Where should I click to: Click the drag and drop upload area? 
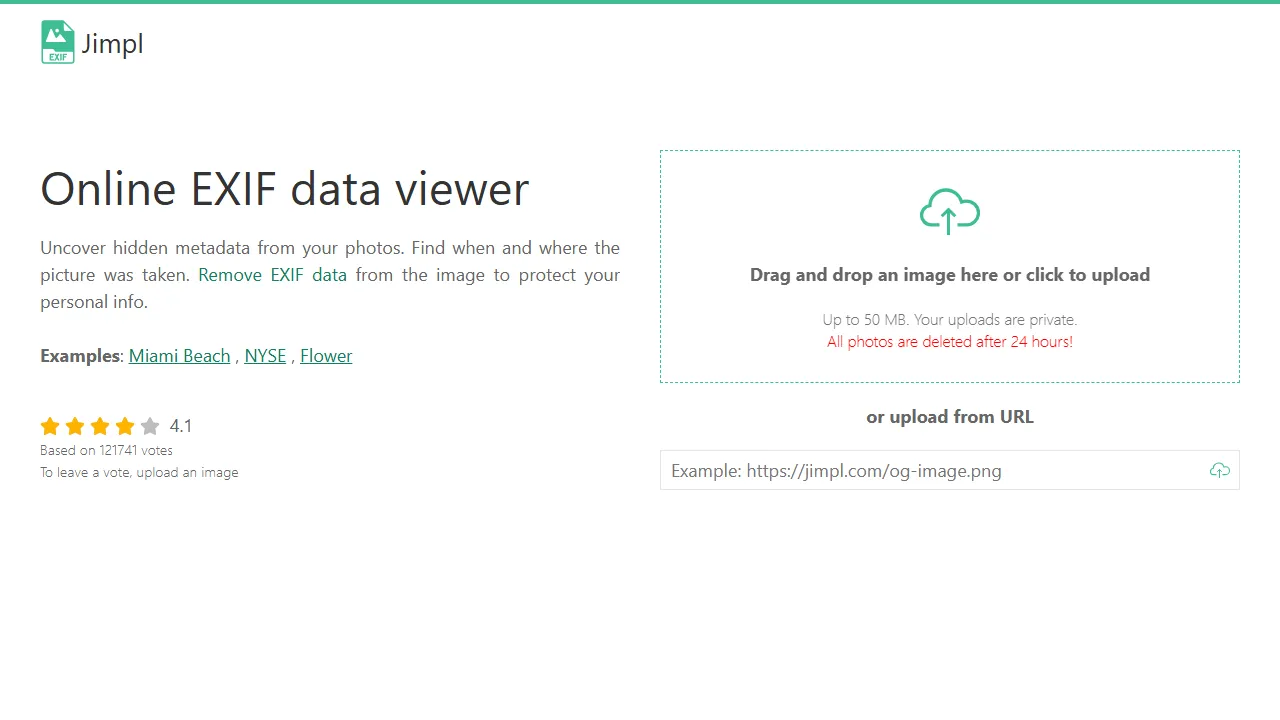949,266
